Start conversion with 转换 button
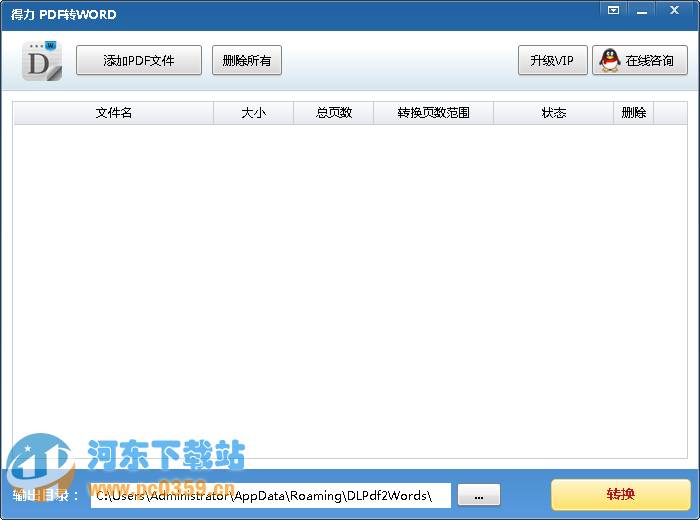Image resolution: width=700 pixels, height=520 pixels. point(621,495)
